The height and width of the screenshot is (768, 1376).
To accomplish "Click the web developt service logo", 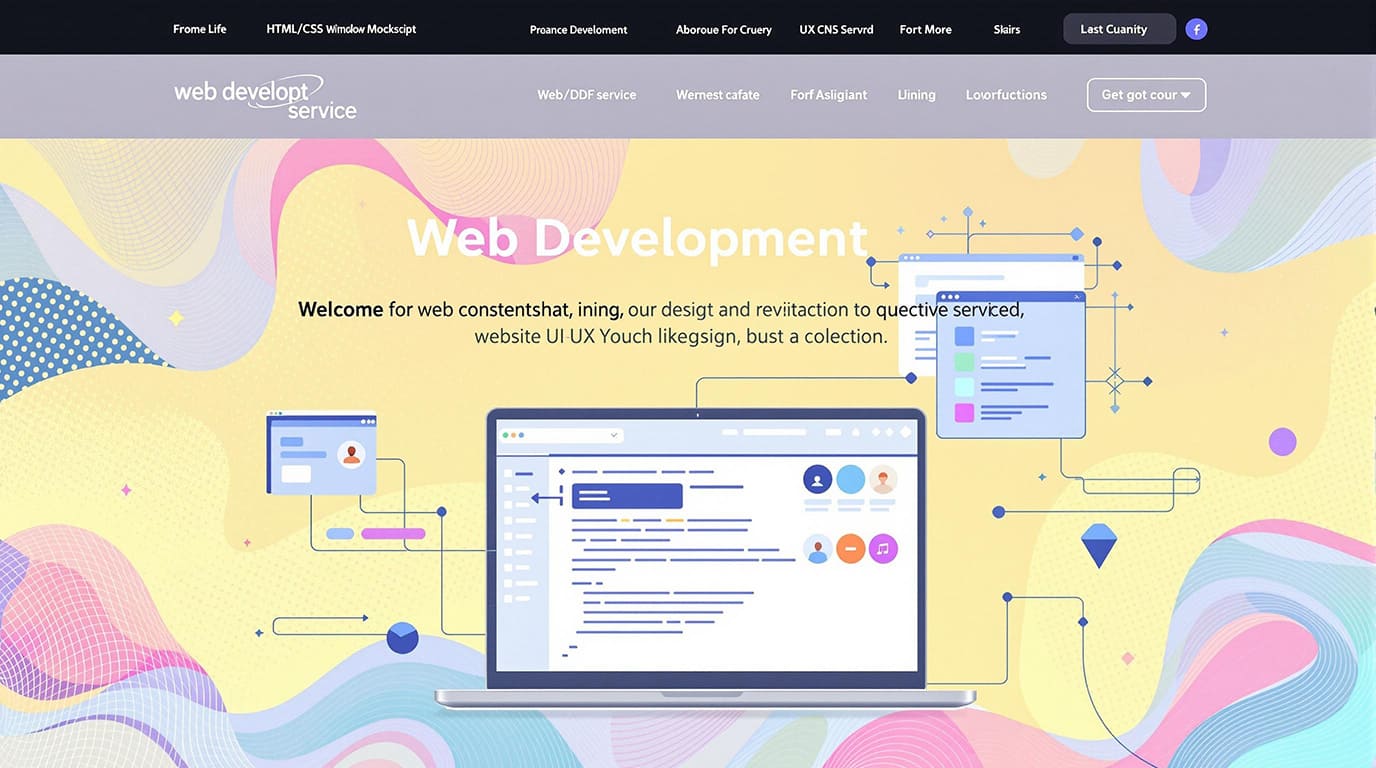I will (x=265, y=96).
